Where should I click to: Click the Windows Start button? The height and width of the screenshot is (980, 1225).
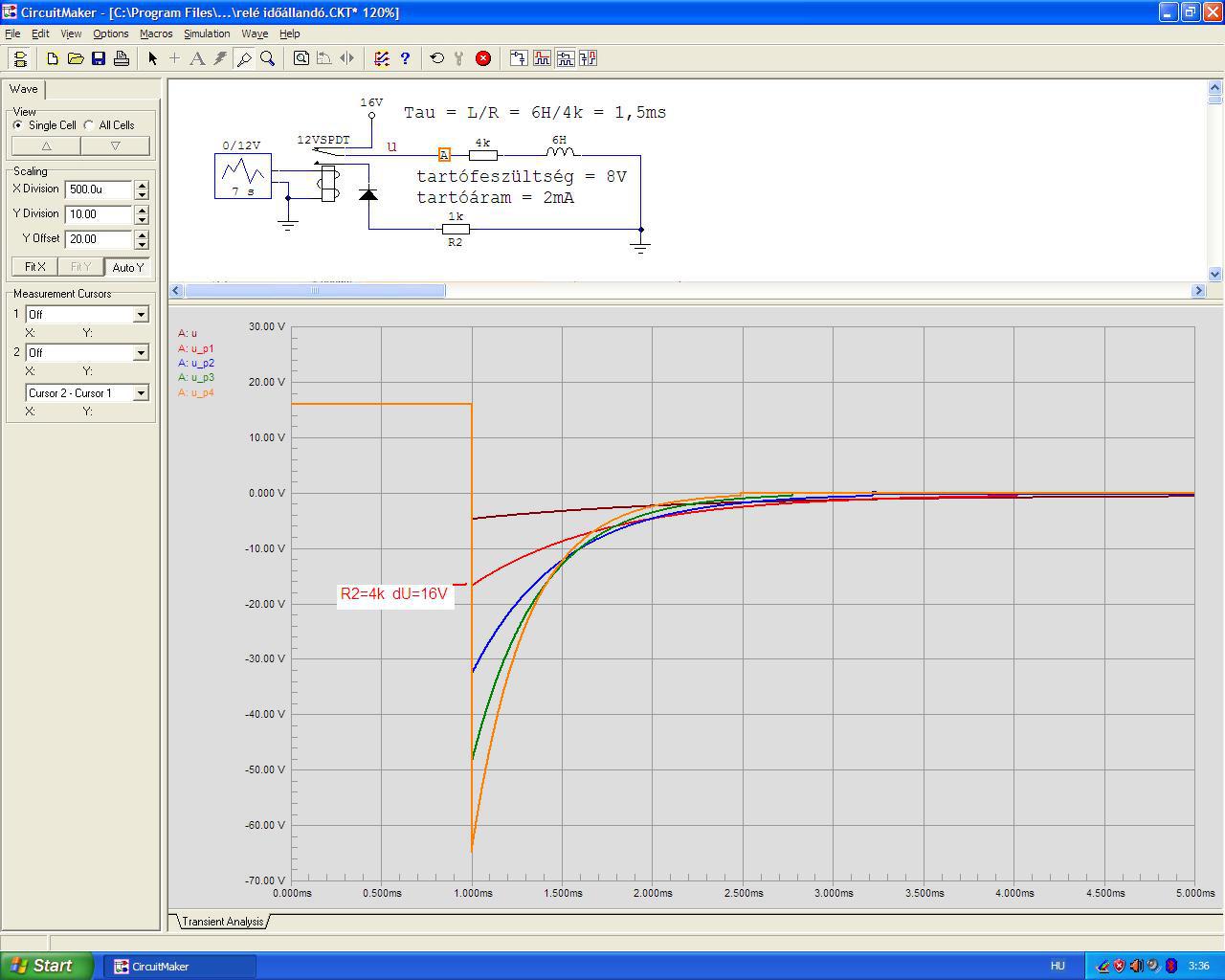(46, 966)
